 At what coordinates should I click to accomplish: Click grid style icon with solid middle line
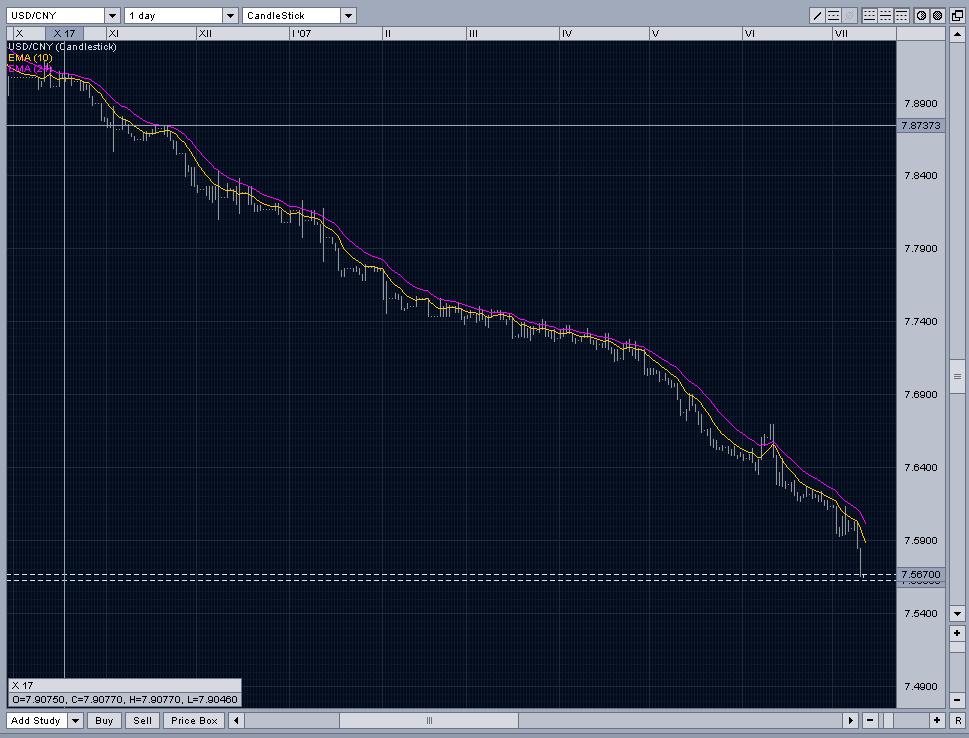point(886,15)
